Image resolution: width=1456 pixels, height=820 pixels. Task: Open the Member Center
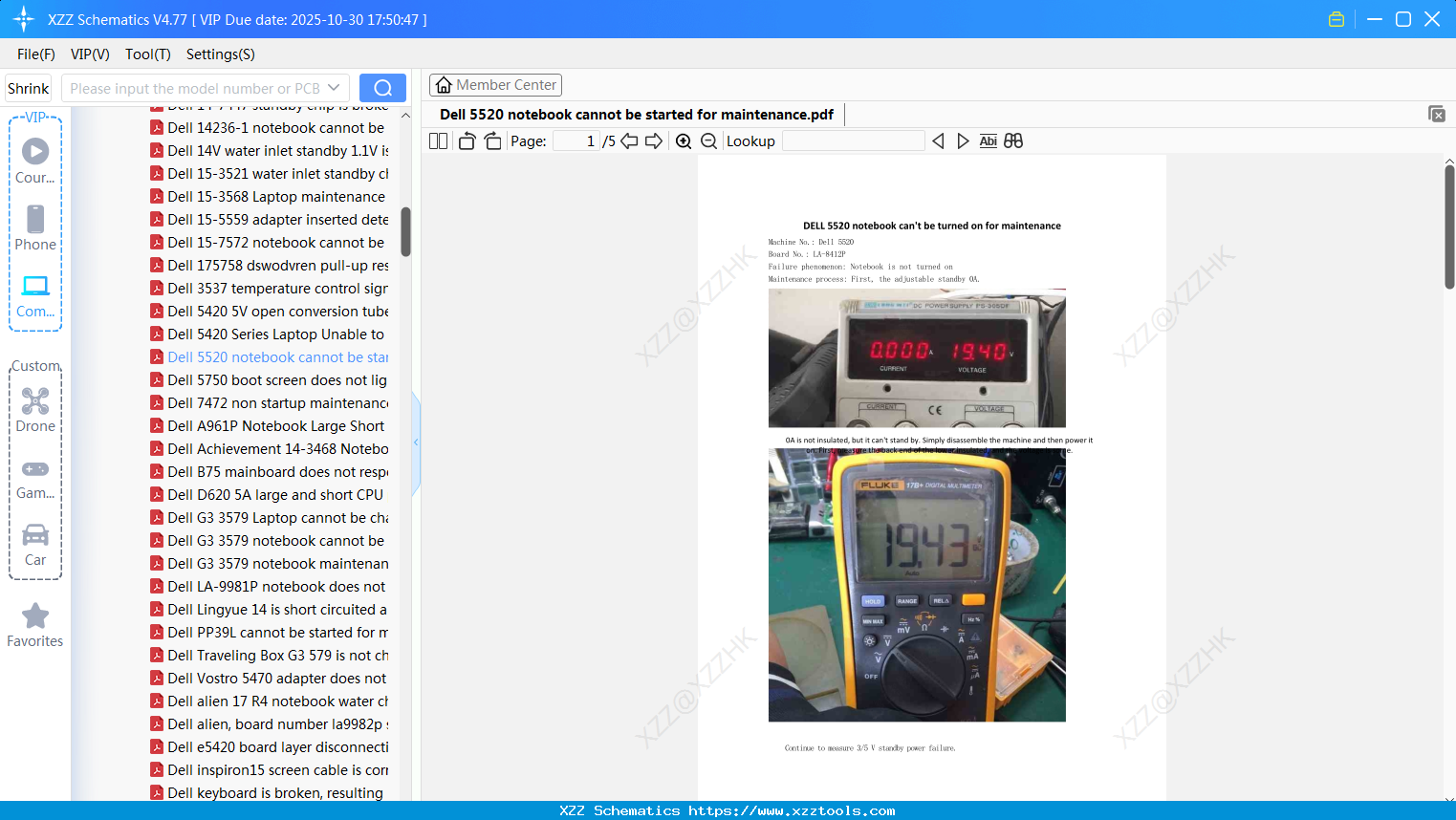click(x=495, y=85)
